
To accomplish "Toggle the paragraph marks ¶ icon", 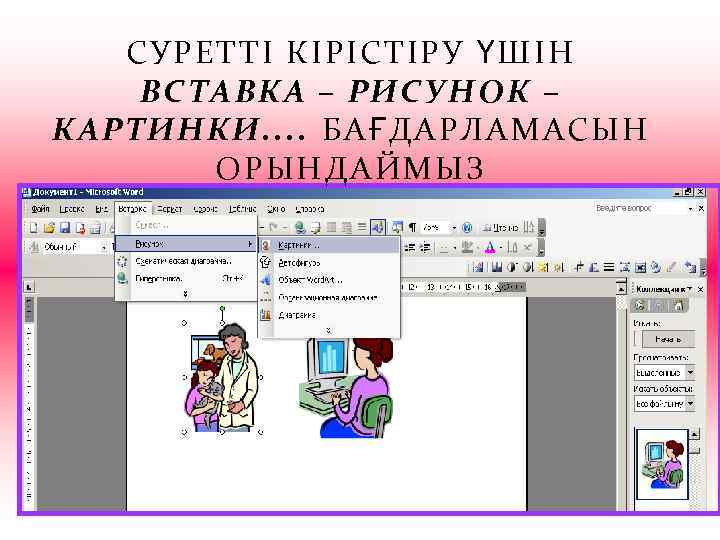I will tap(412, 227).
